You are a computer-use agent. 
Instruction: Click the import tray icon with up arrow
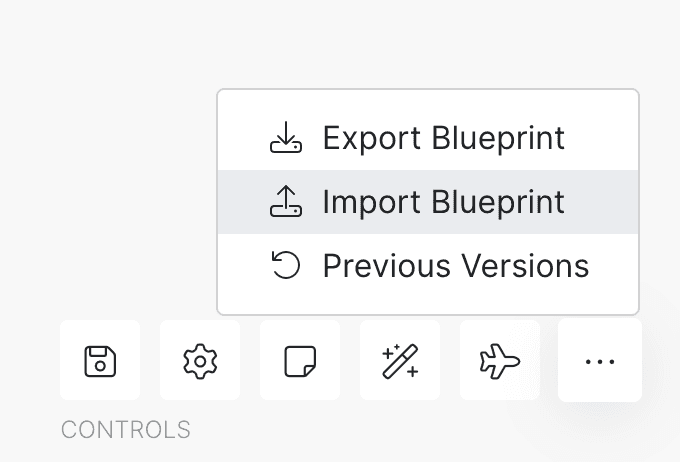(286, 202)
